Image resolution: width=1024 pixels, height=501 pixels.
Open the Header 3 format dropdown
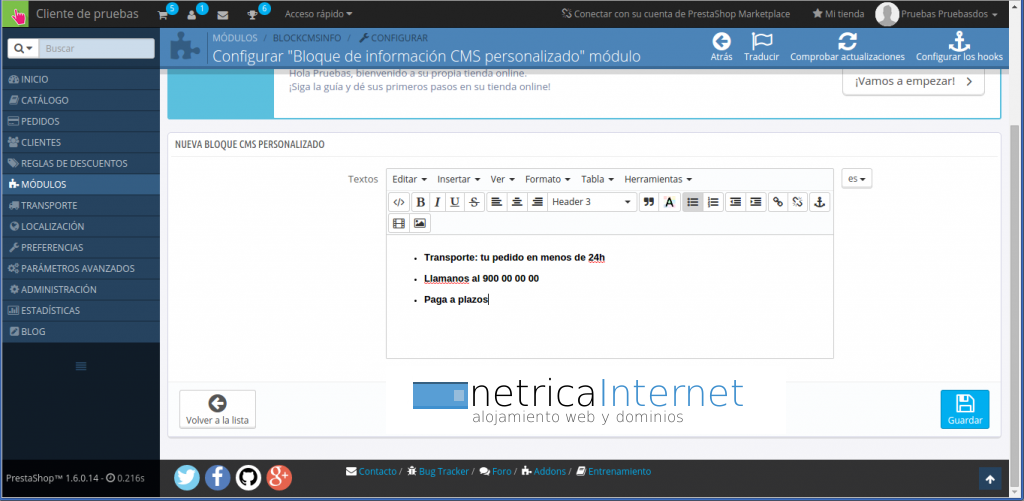[x=592, y=202]
